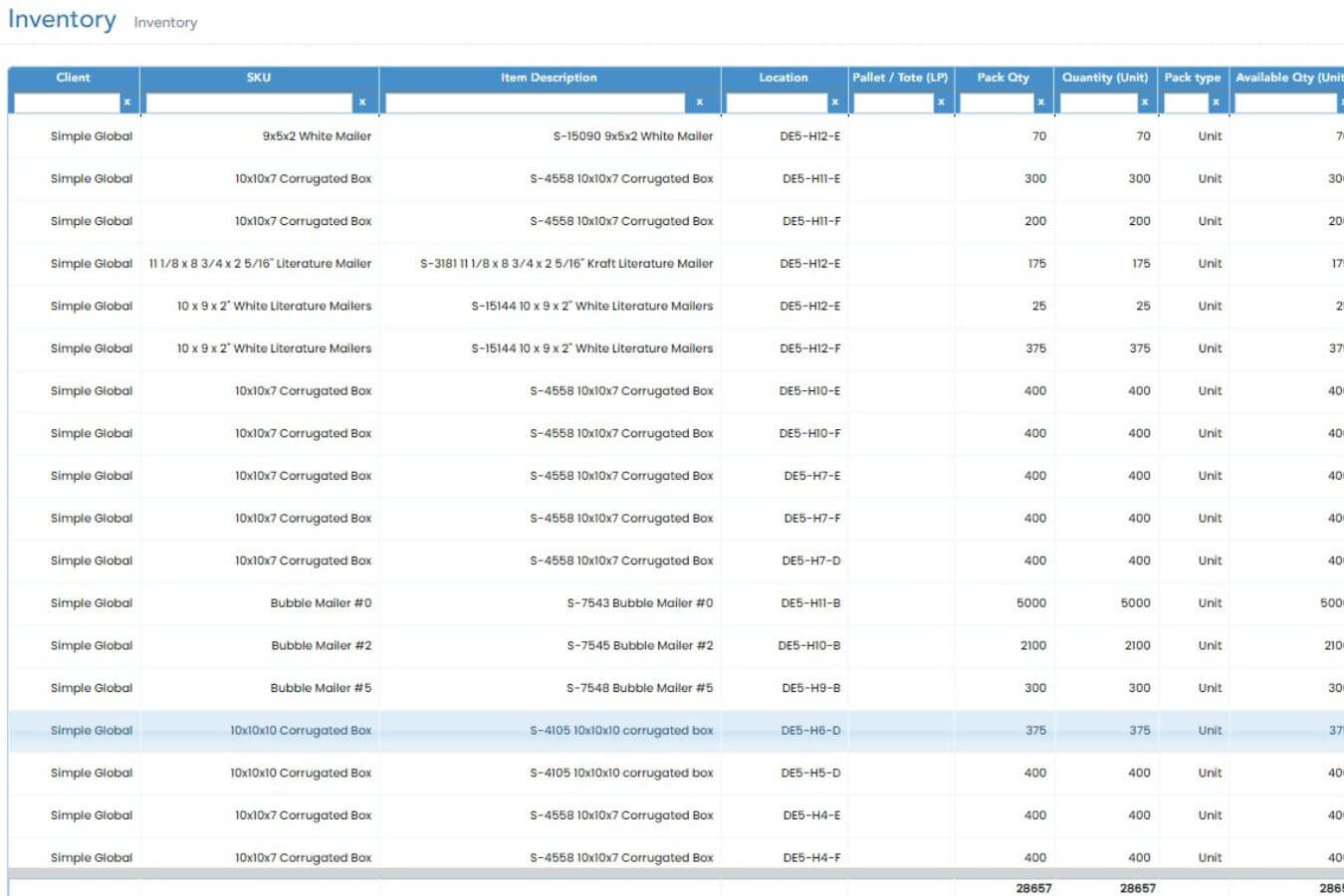Viewport: 1344px width, 896px height.
Task: Sort by the SKU column header
Action: coord(259,78)
